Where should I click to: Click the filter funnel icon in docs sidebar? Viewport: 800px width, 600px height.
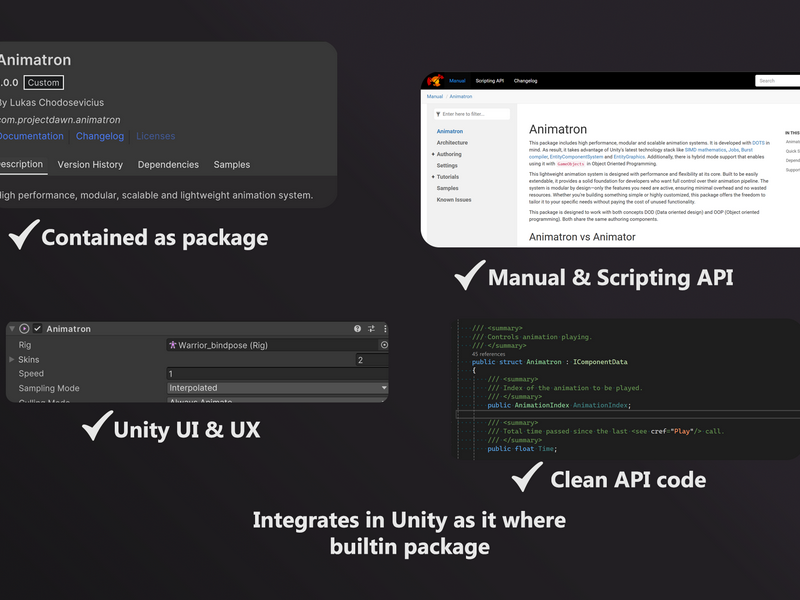438,114
